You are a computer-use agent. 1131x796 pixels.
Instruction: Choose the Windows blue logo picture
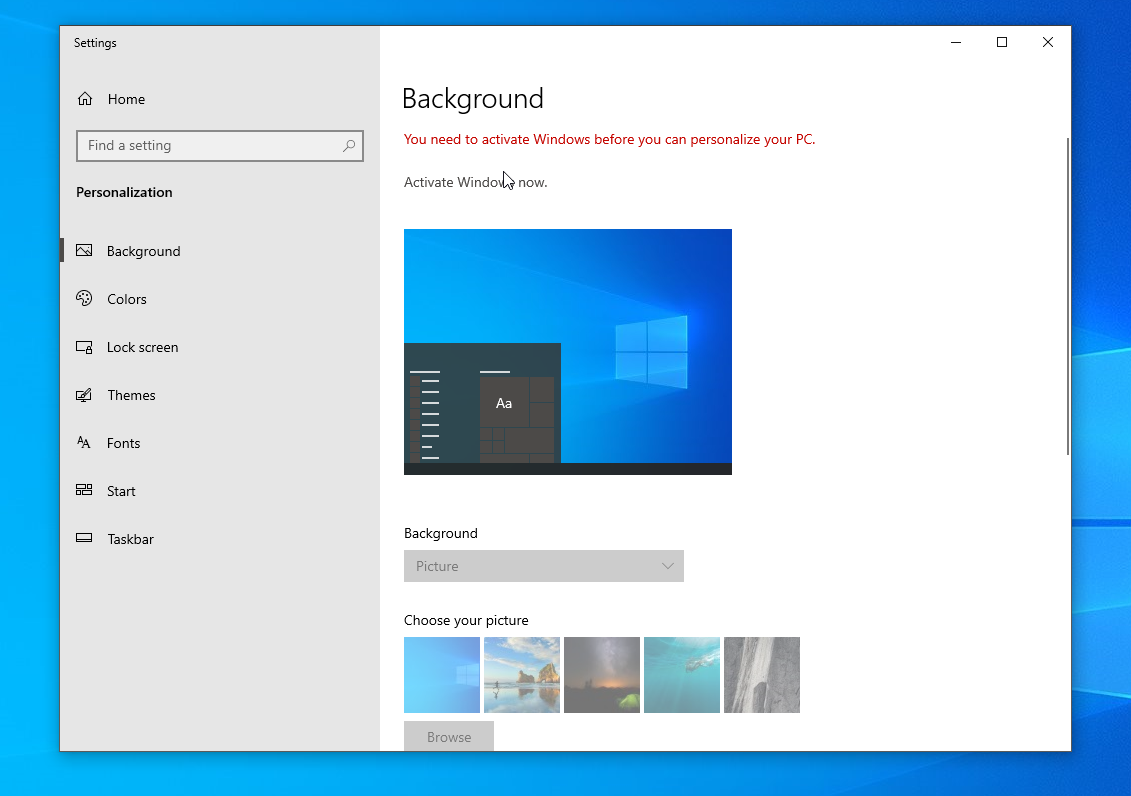pyautogui.click(x=441, y=675)
